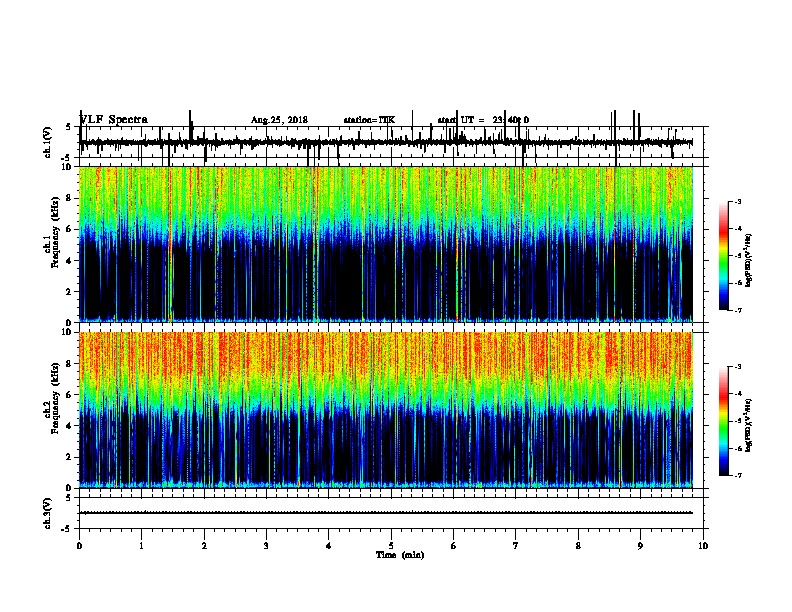This screenshot has width=792, height=612.
Task: Click the time axis tick label "9"
Action: [x=640, y=546]
